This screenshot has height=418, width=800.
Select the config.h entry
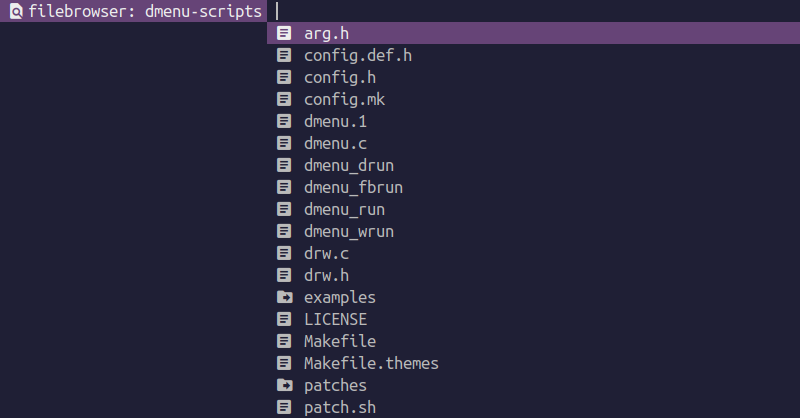533,77
